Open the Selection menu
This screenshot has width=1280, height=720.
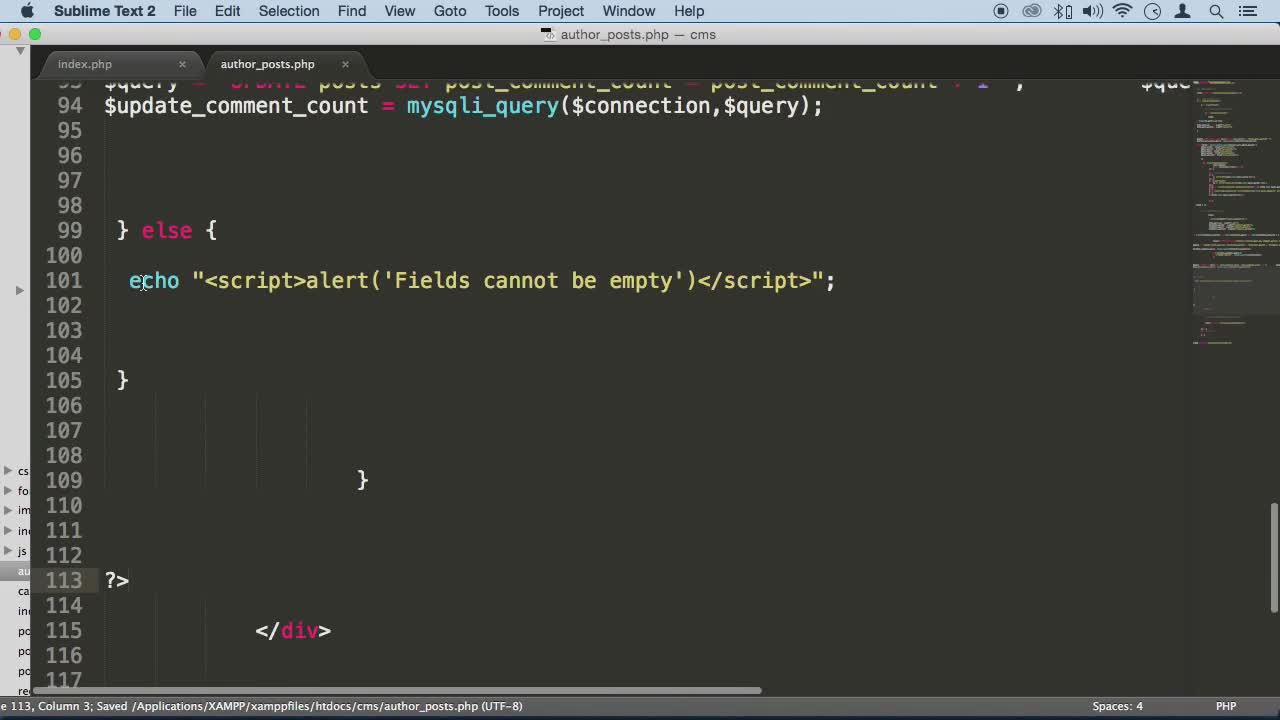pos(289,11)
